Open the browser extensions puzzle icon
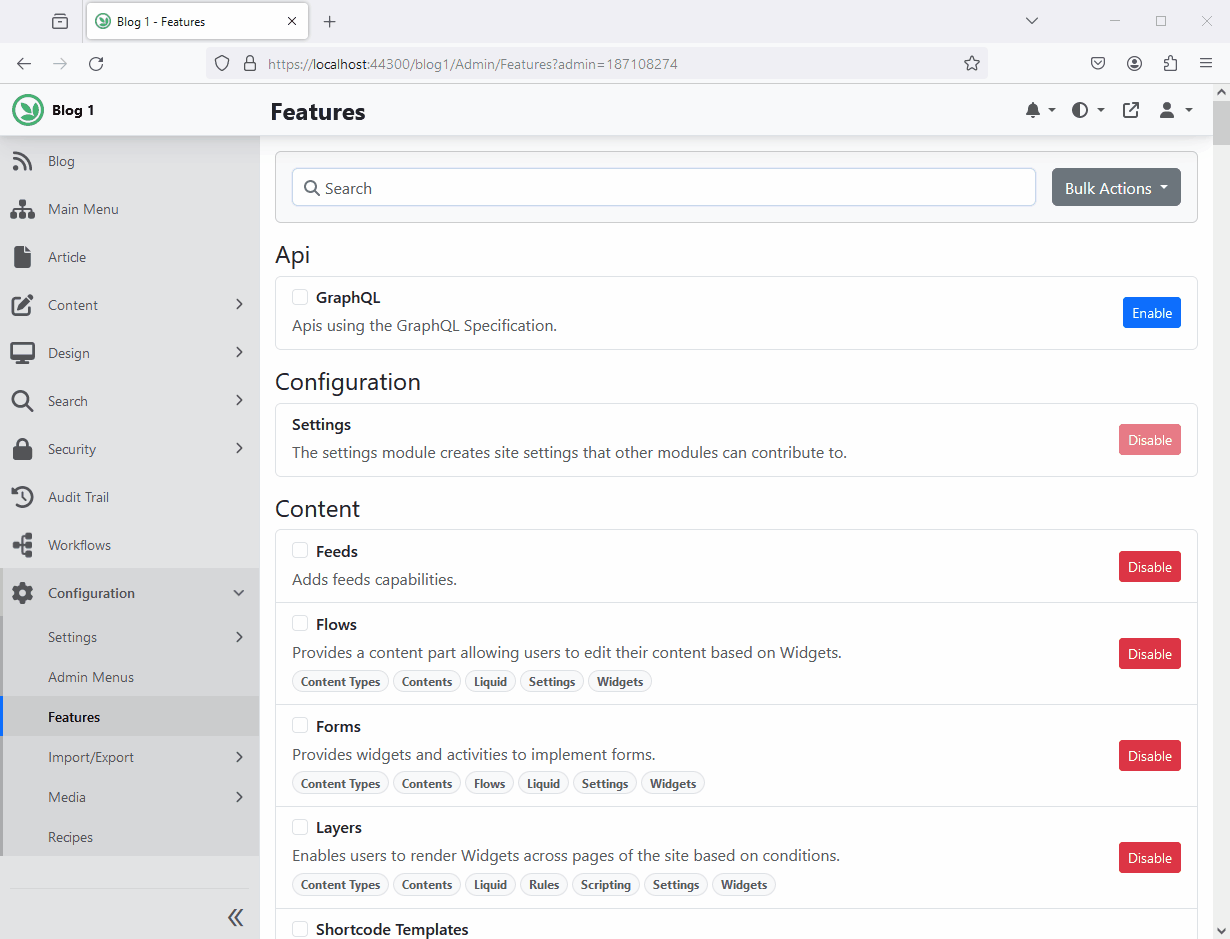 [x=1170, y=63]
